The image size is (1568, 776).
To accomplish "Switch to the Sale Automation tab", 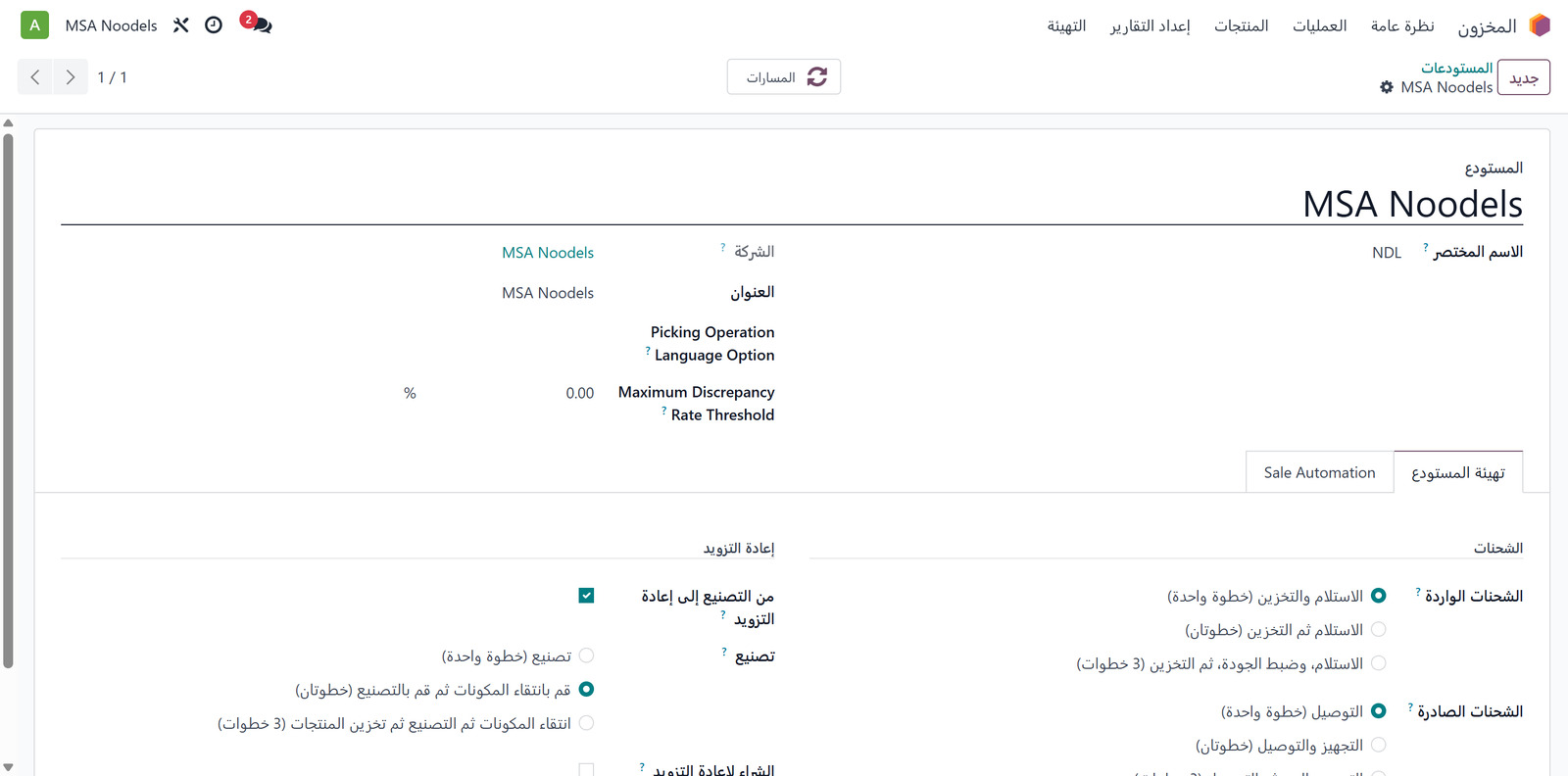I will [1320, 472].
